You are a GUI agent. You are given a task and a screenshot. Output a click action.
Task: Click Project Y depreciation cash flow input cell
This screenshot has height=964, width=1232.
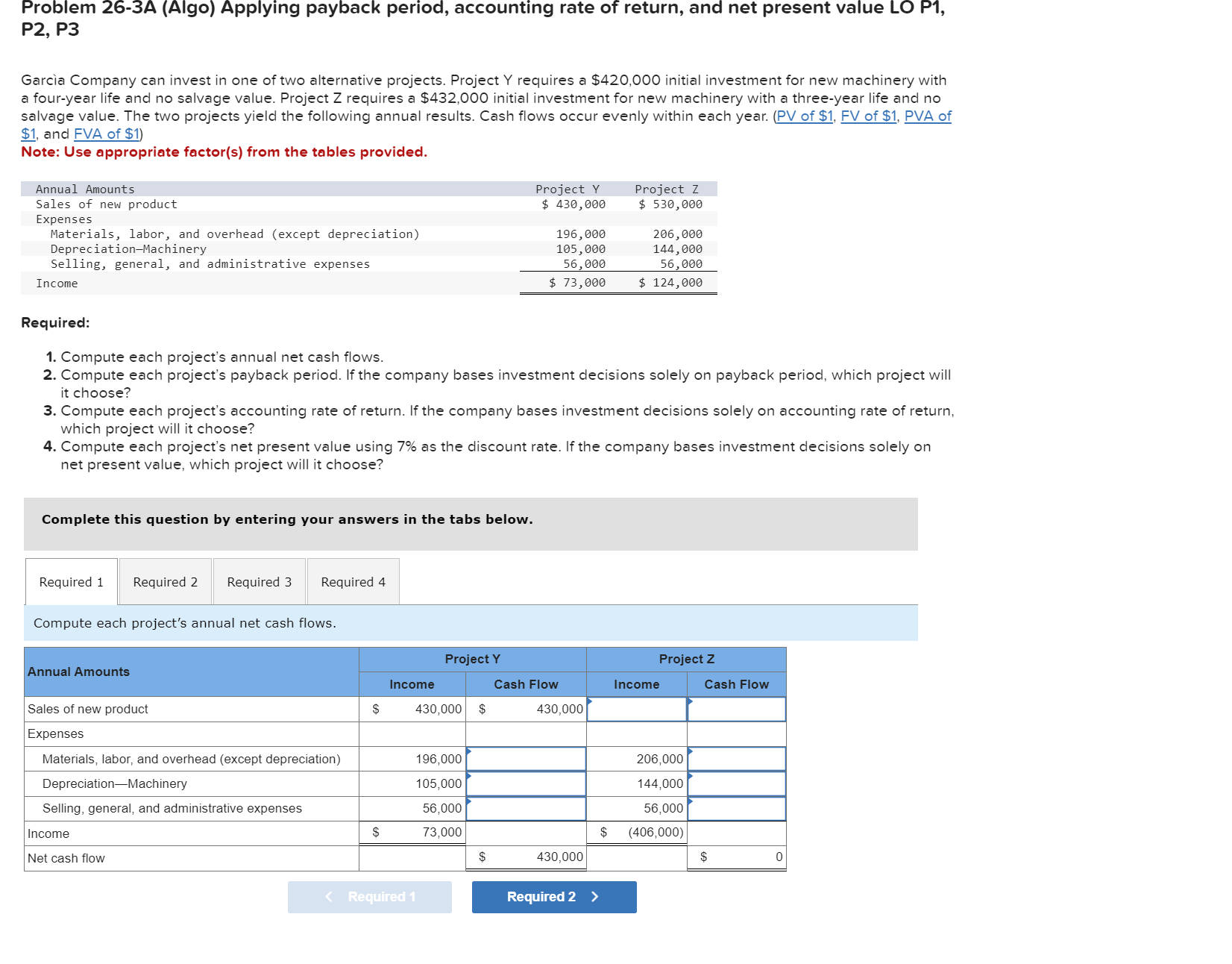[x=524, y=783]
